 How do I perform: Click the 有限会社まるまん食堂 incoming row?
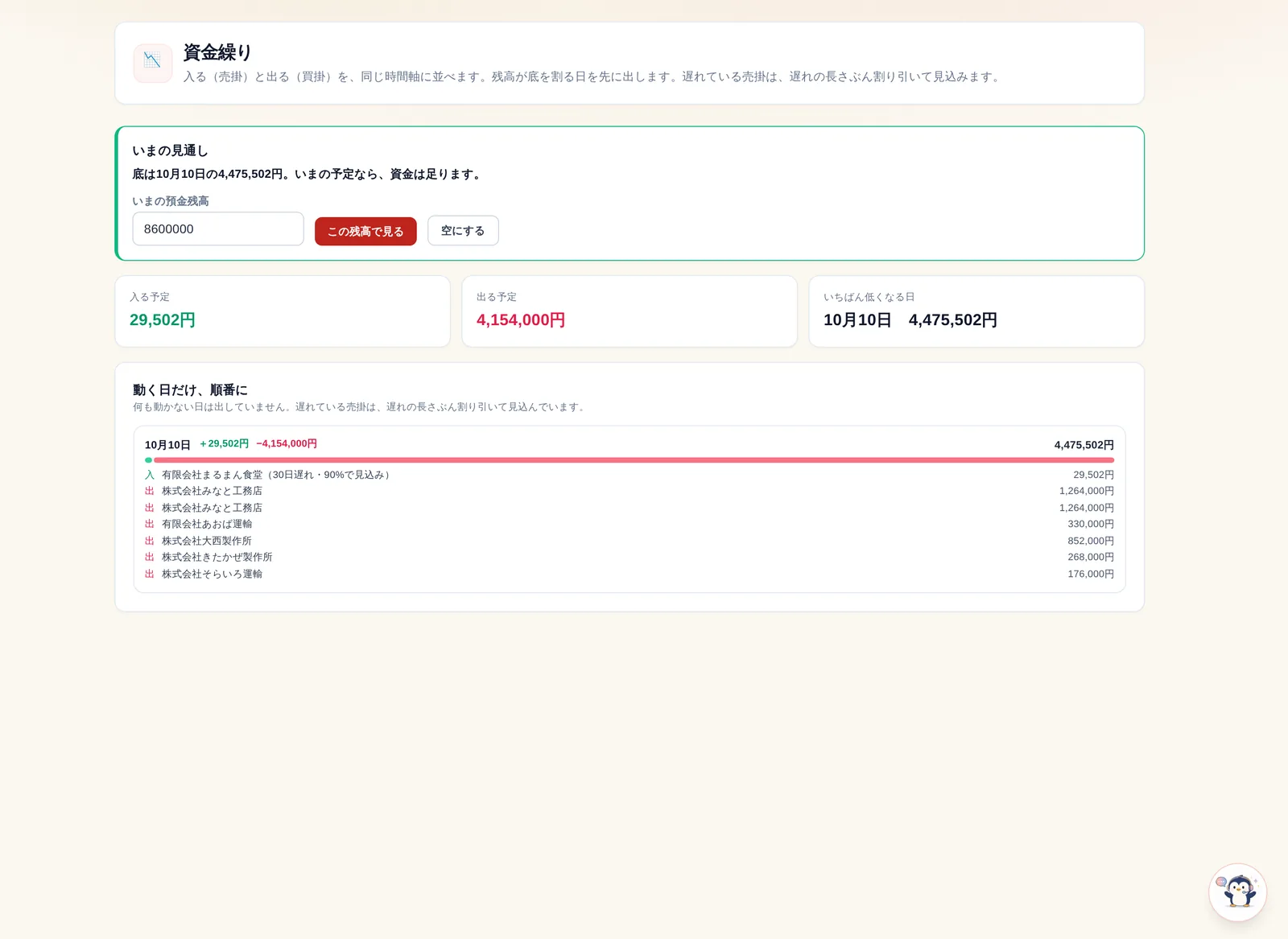630,475
